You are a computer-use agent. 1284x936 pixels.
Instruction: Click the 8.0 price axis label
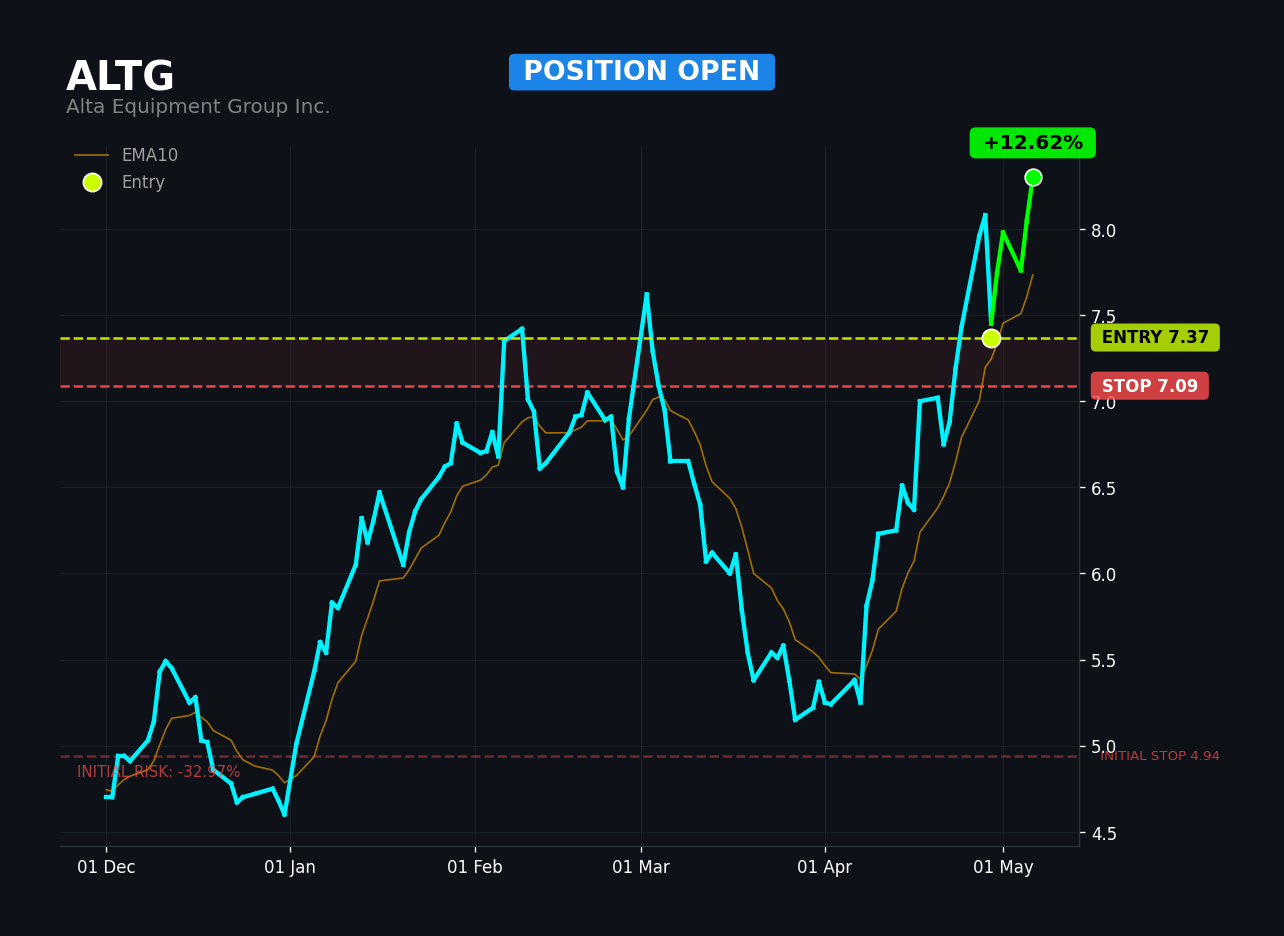tap(1102, 230)
